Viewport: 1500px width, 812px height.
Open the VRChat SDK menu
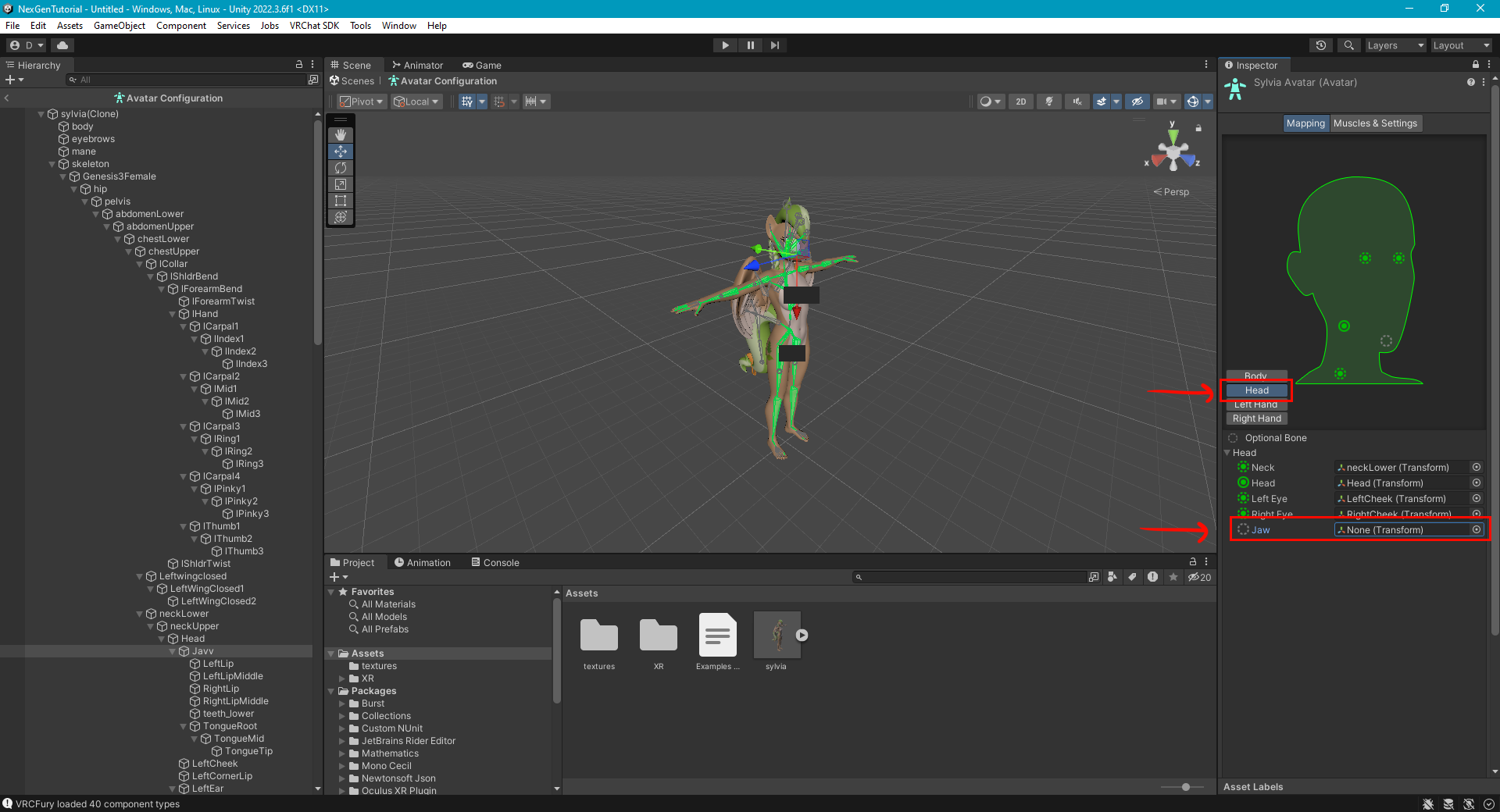tap(314, 26)
